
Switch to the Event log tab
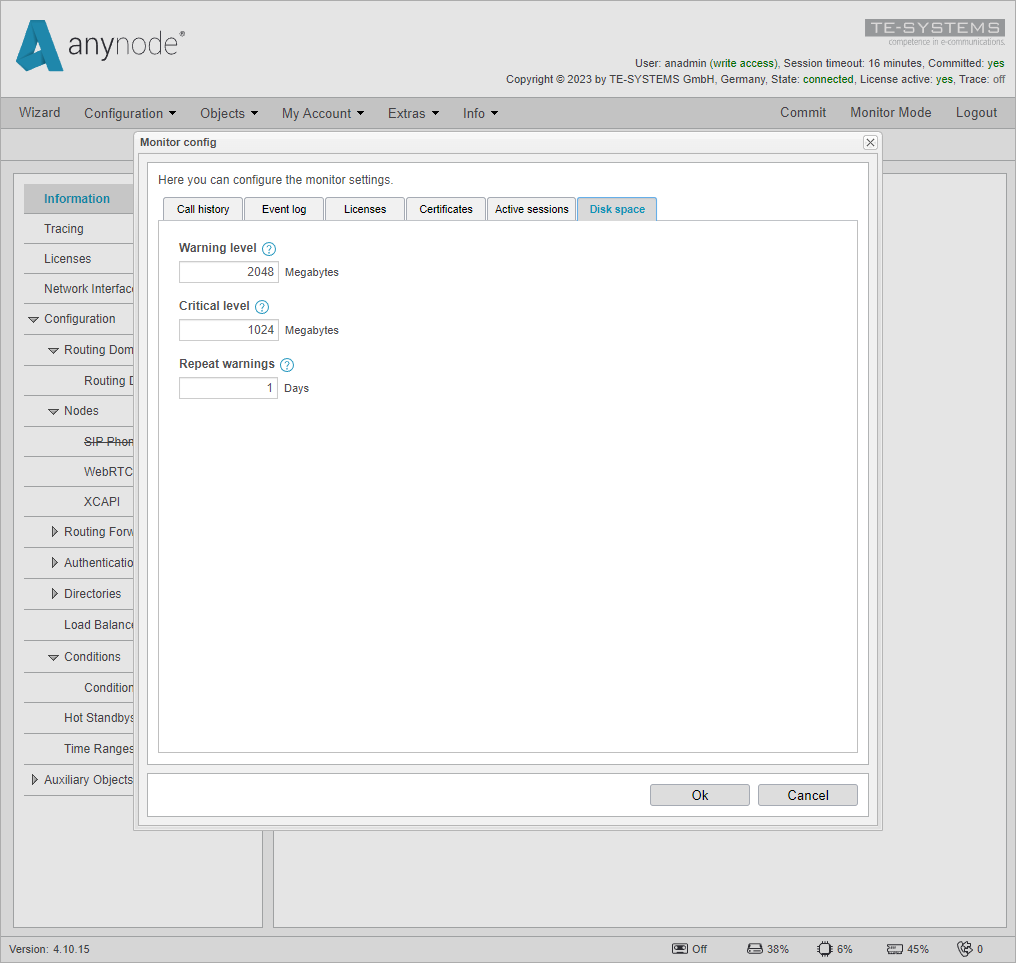(x=283, y=209)
